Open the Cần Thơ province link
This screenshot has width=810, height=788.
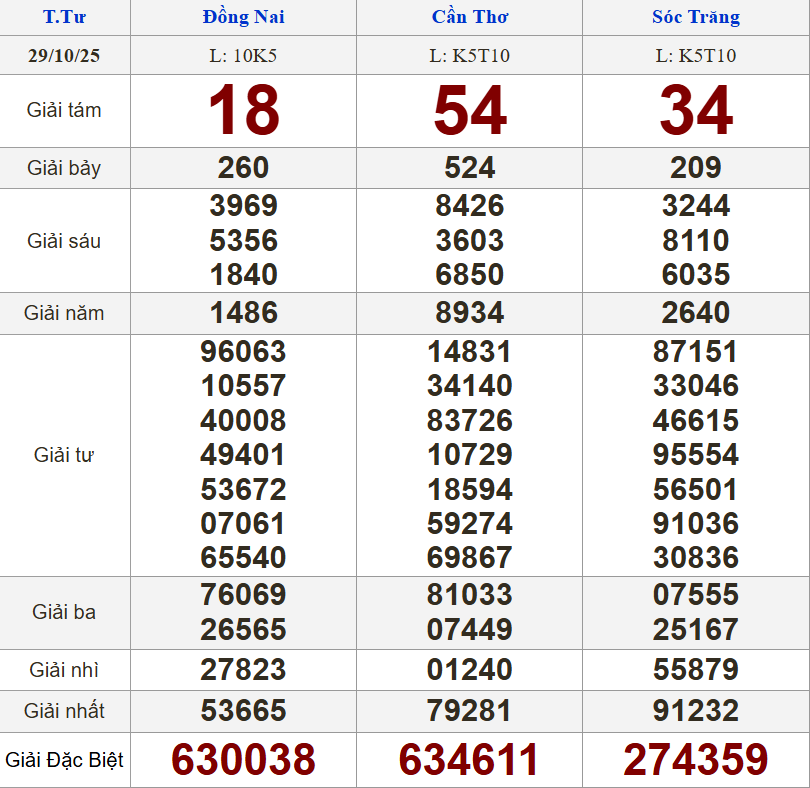pyautogui.click(x=469, y=17)
